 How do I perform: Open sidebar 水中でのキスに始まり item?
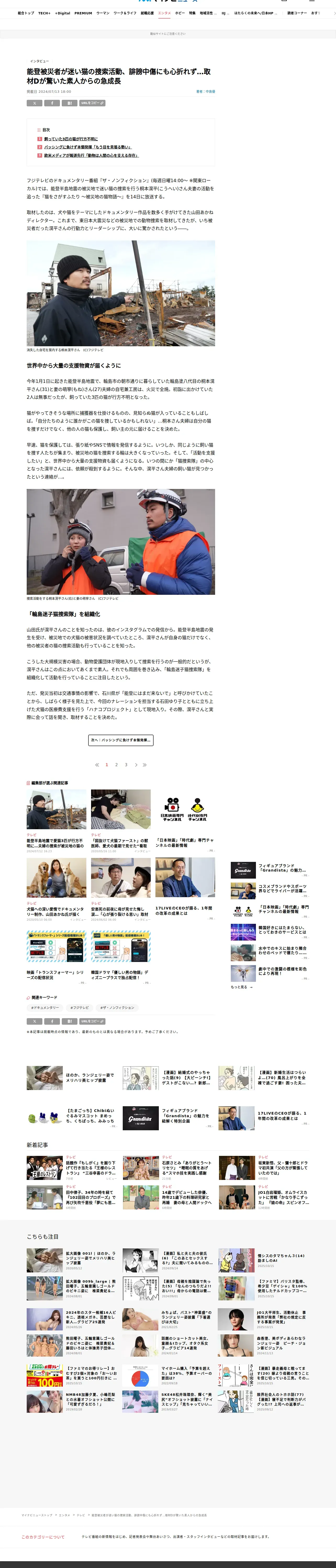click(270, 953)
